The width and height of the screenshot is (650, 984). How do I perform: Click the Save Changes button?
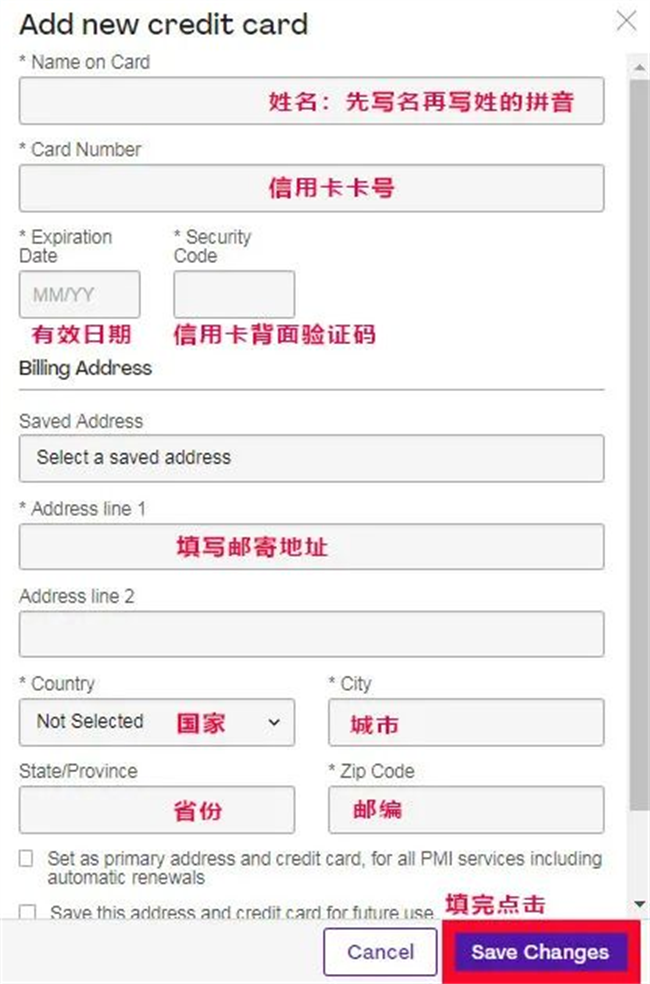pos(540,952)
